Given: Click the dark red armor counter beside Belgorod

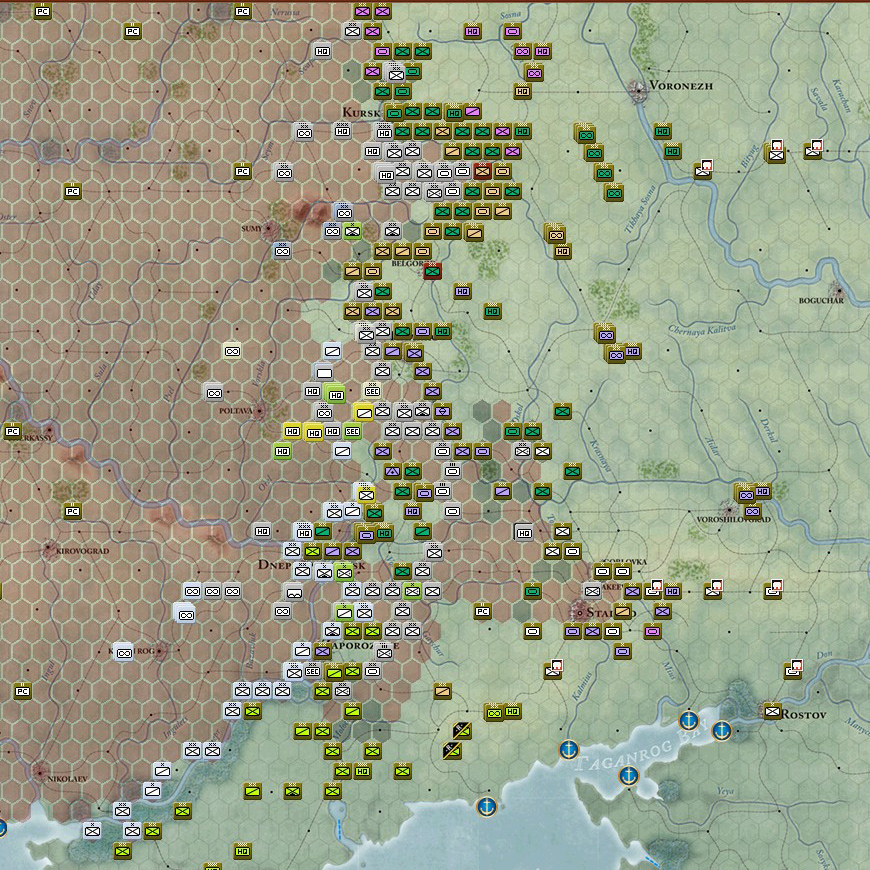Looking at the screenshot, I should (432, 271).
